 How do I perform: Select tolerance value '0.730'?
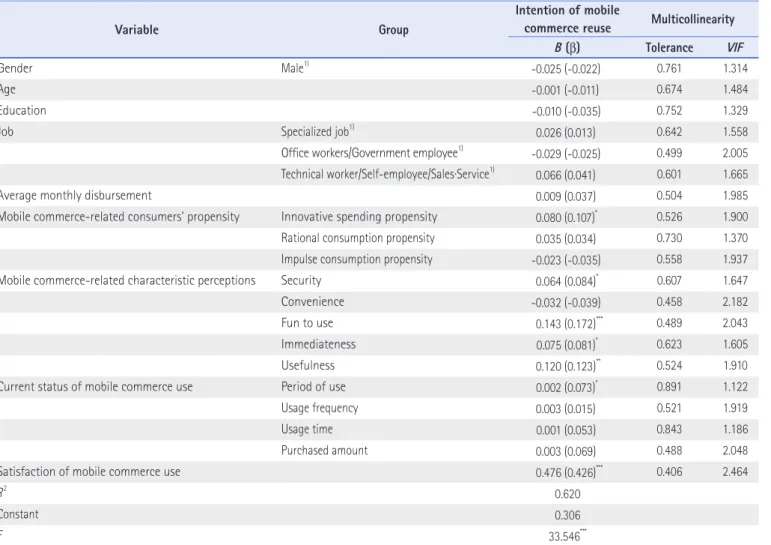(669, 238)
